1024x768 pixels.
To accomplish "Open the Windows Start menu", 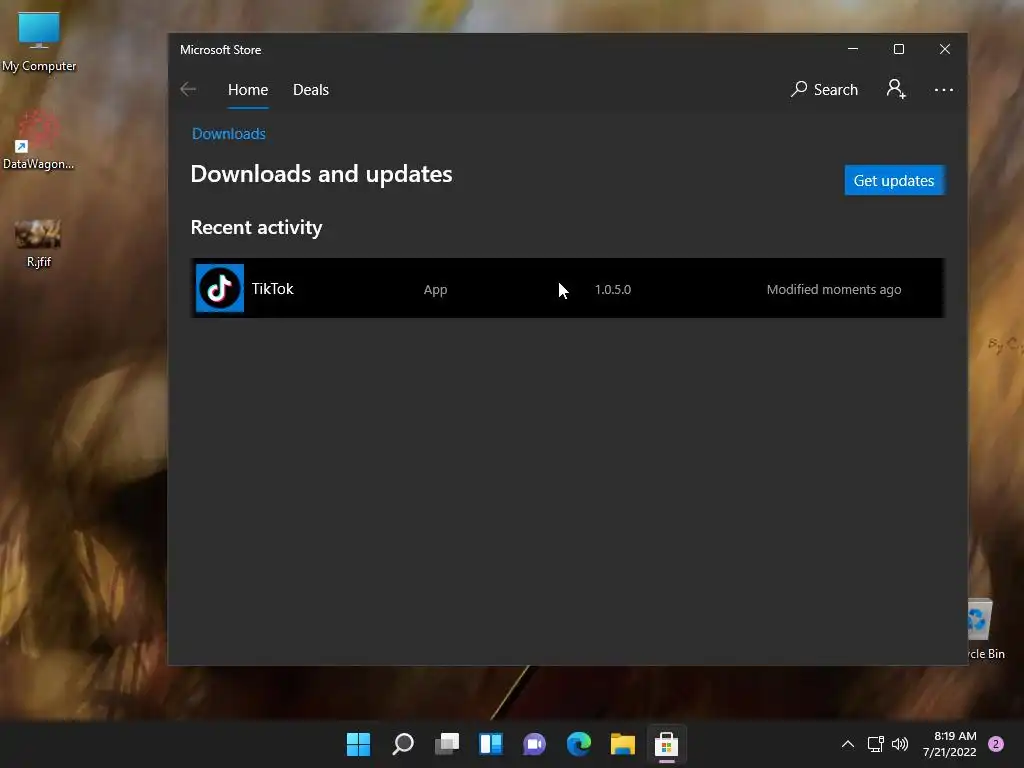I will [358, 744].
